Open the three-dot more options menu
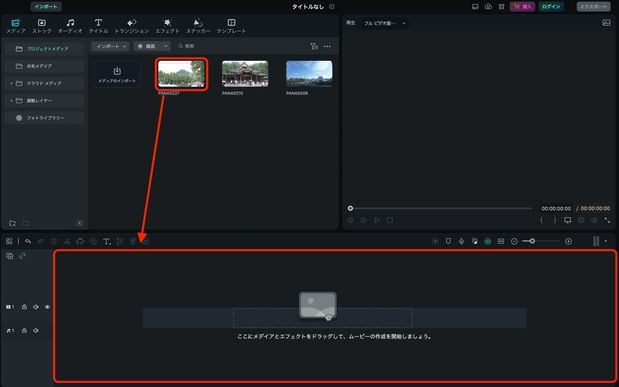 coord(327,46)
